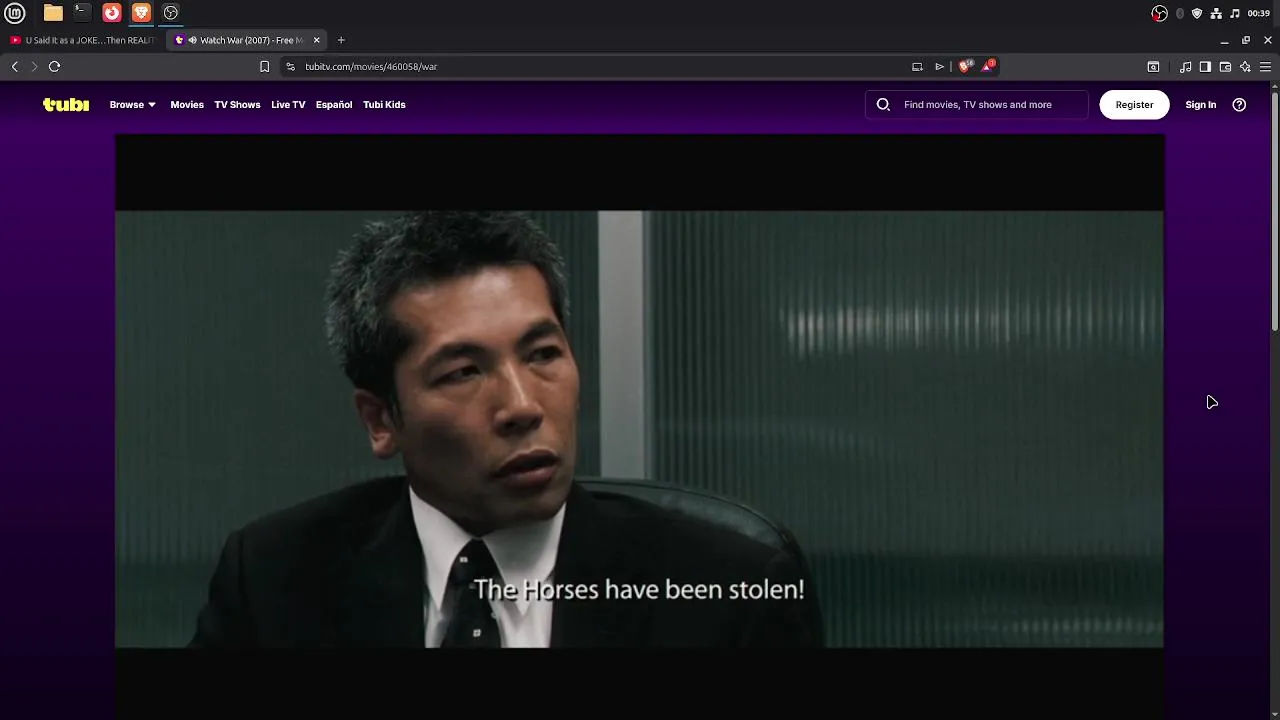Click the install app icon in address bar
Image resolution: width=1280 pixels, height=720 pixels.
(917, 66)
